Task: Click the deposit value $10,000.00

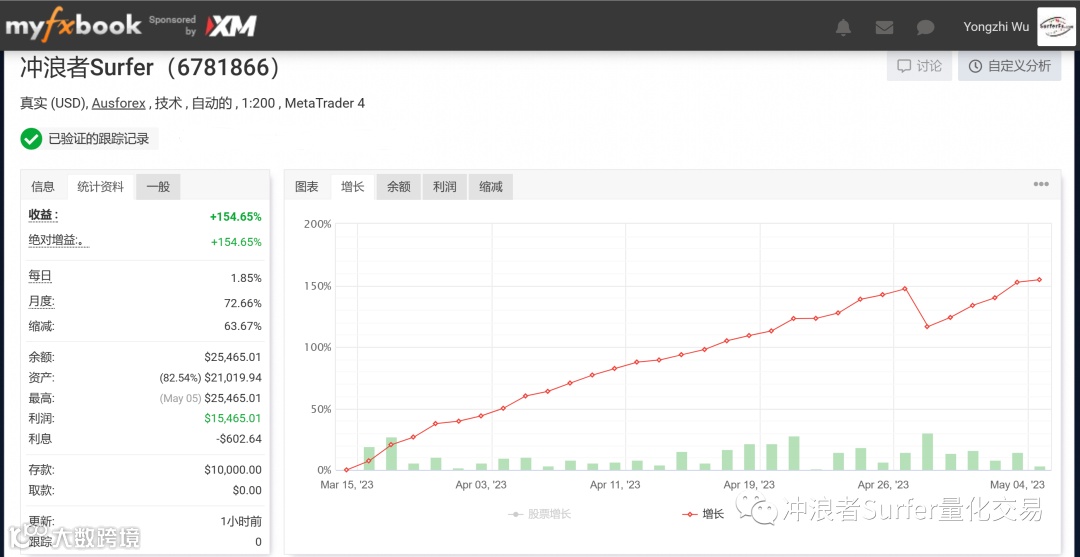Action: pyautogui.click(x=233, y=470)
